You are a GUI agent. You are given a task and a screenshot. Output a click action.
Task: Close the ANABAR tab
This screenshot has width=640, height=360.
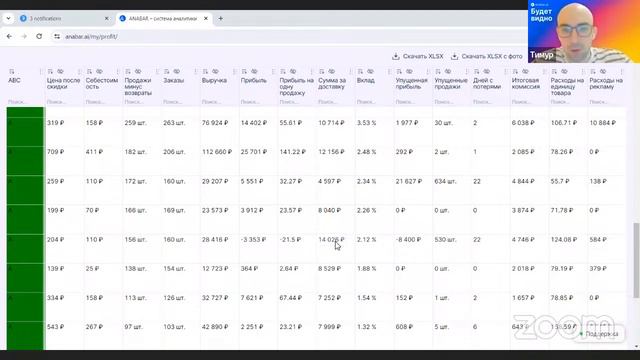click(206, 18)
